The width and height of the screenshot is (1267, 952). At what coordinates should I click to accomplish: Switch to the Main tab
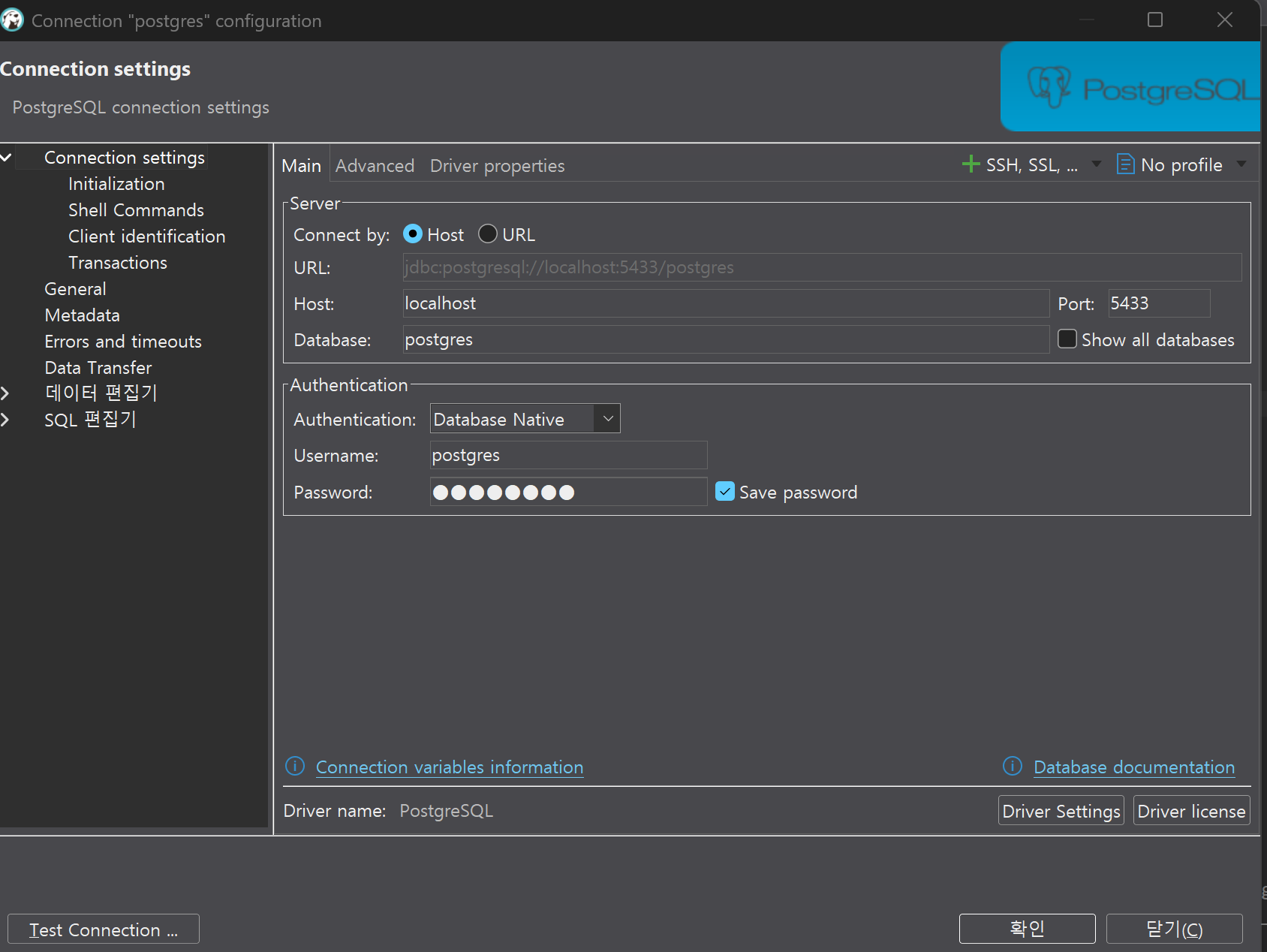(302, 165)
